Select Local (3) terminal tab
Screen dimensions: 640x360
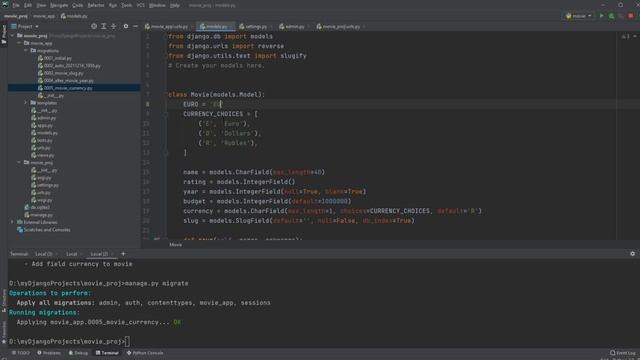point(44,254)
